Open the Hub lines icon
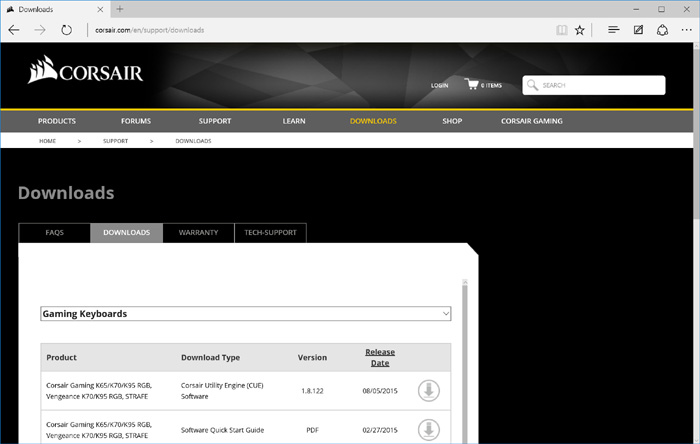Screen dimensions: 700x444 point(613,30)
